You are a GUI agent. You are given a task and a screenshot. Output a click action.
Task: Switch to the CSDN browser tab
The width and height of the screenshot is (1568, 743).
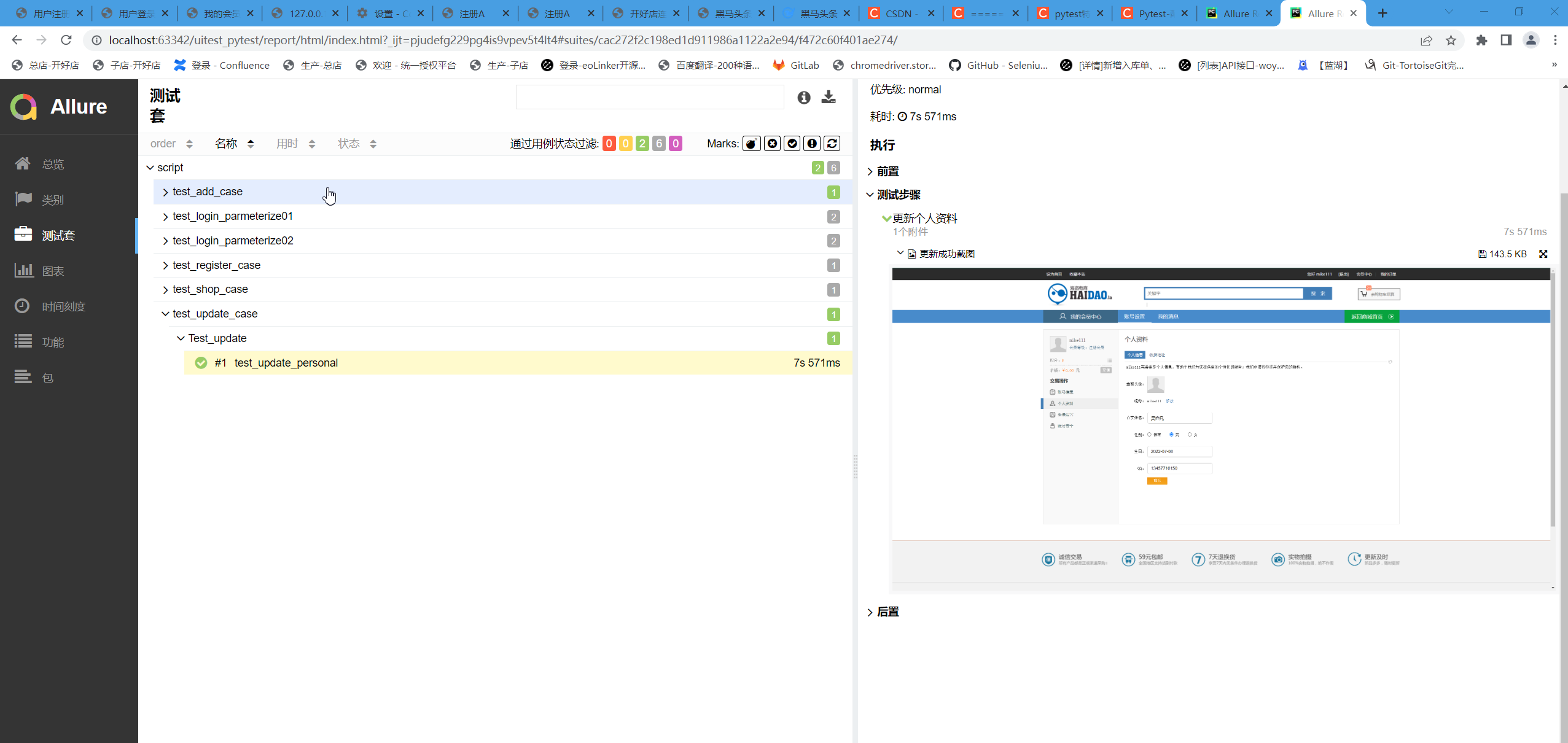pos(898,14)
